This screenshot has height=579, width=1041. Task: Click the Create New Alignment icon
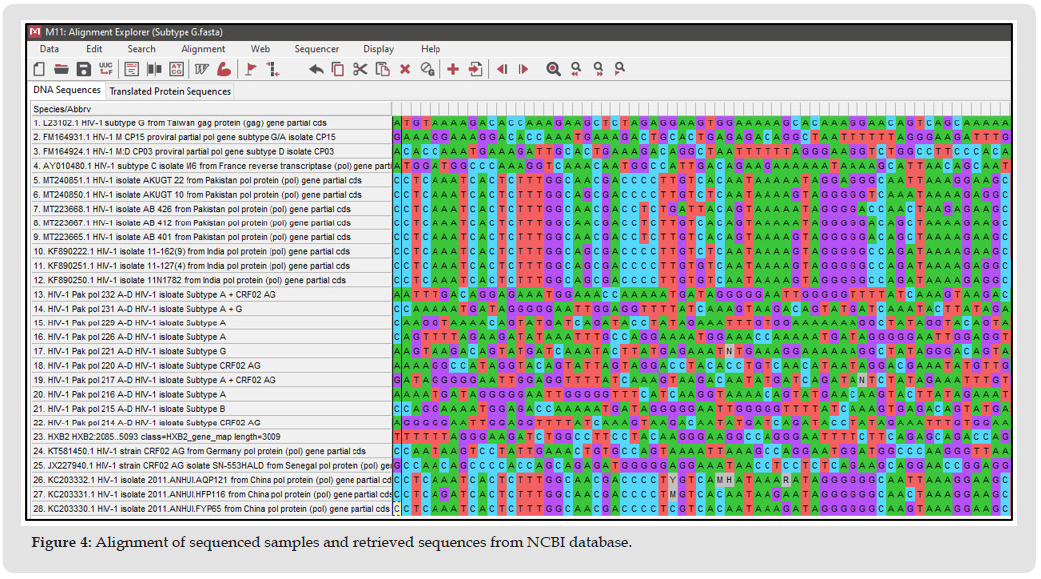coord(39,69)
